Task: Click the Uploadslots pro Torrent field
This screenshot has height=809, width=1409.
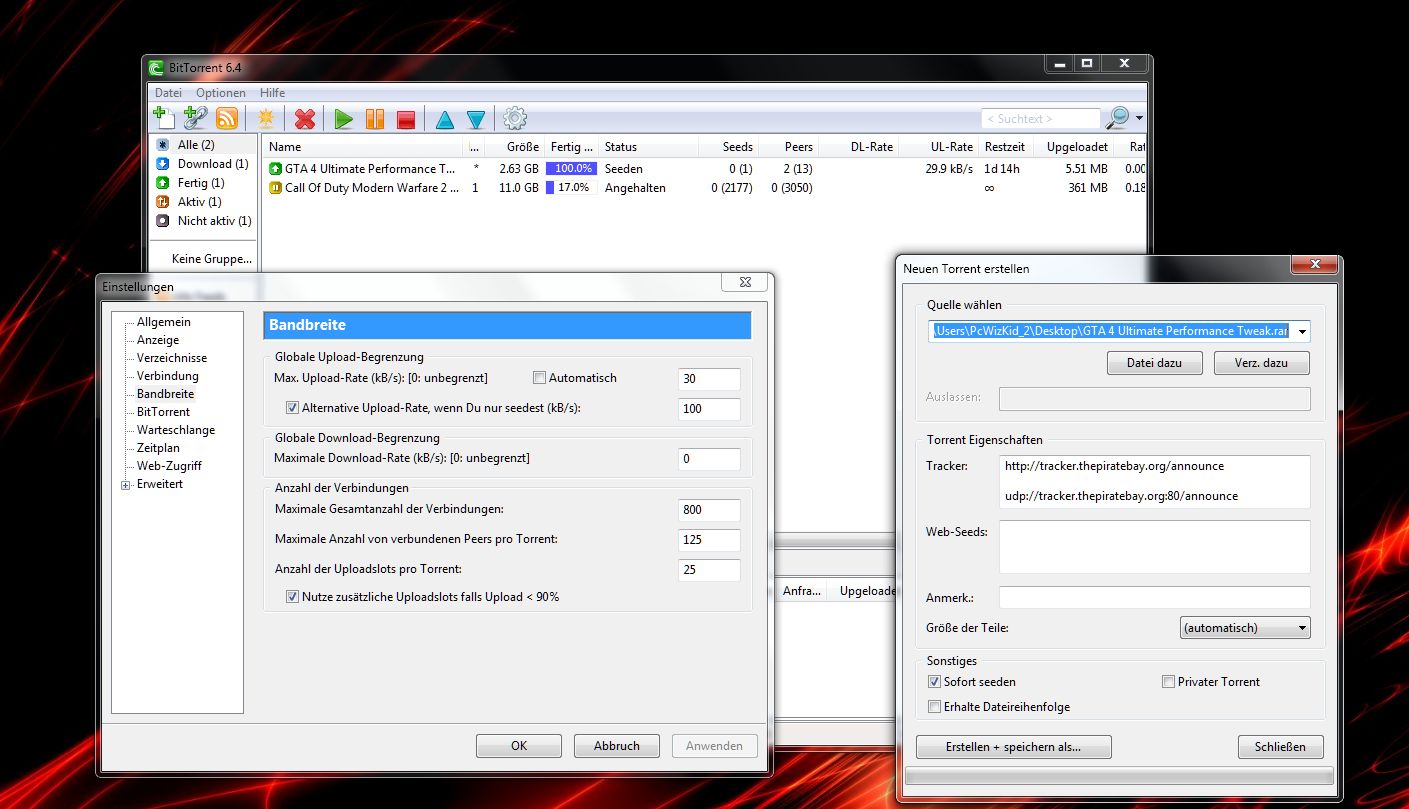Action: (x=709, y=570)
